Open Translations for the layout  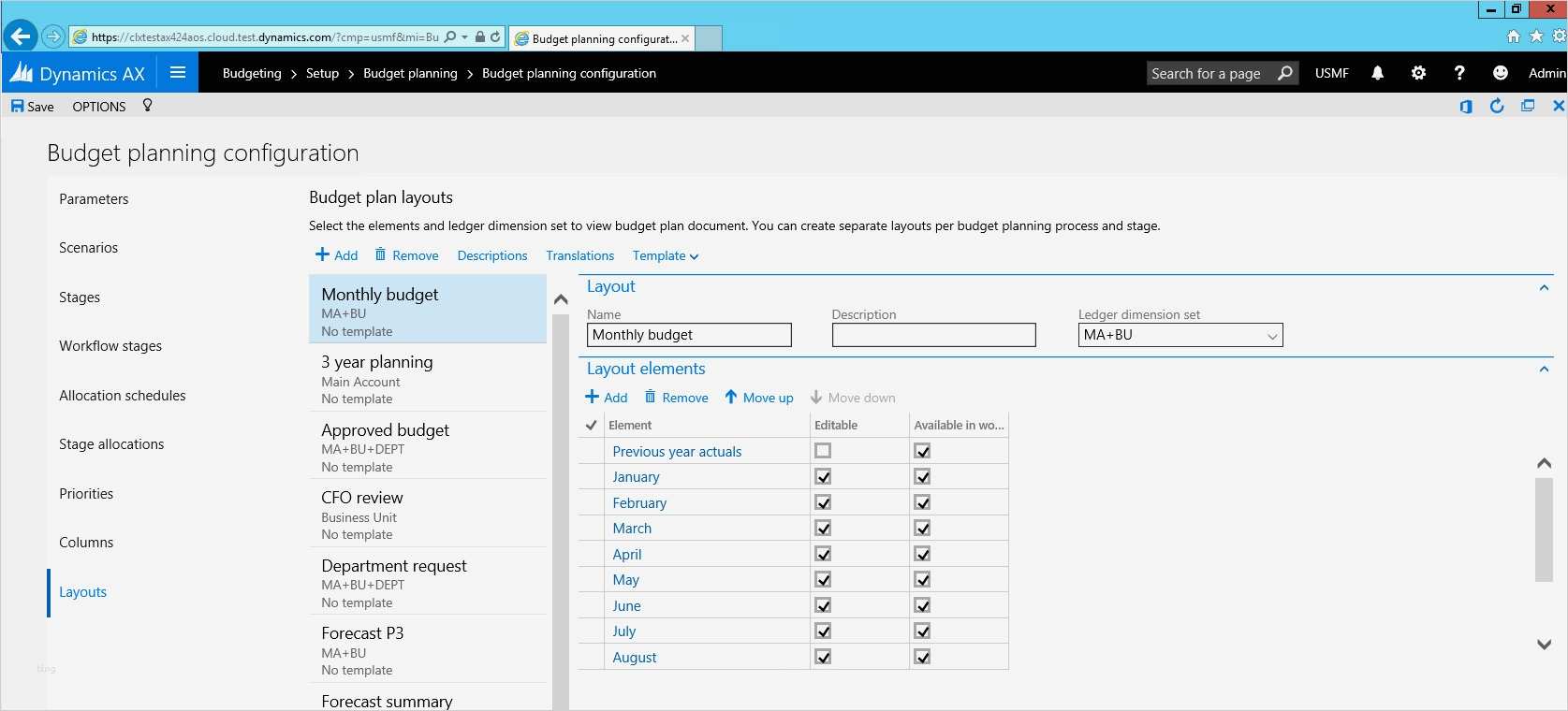[x=580, y=255]
